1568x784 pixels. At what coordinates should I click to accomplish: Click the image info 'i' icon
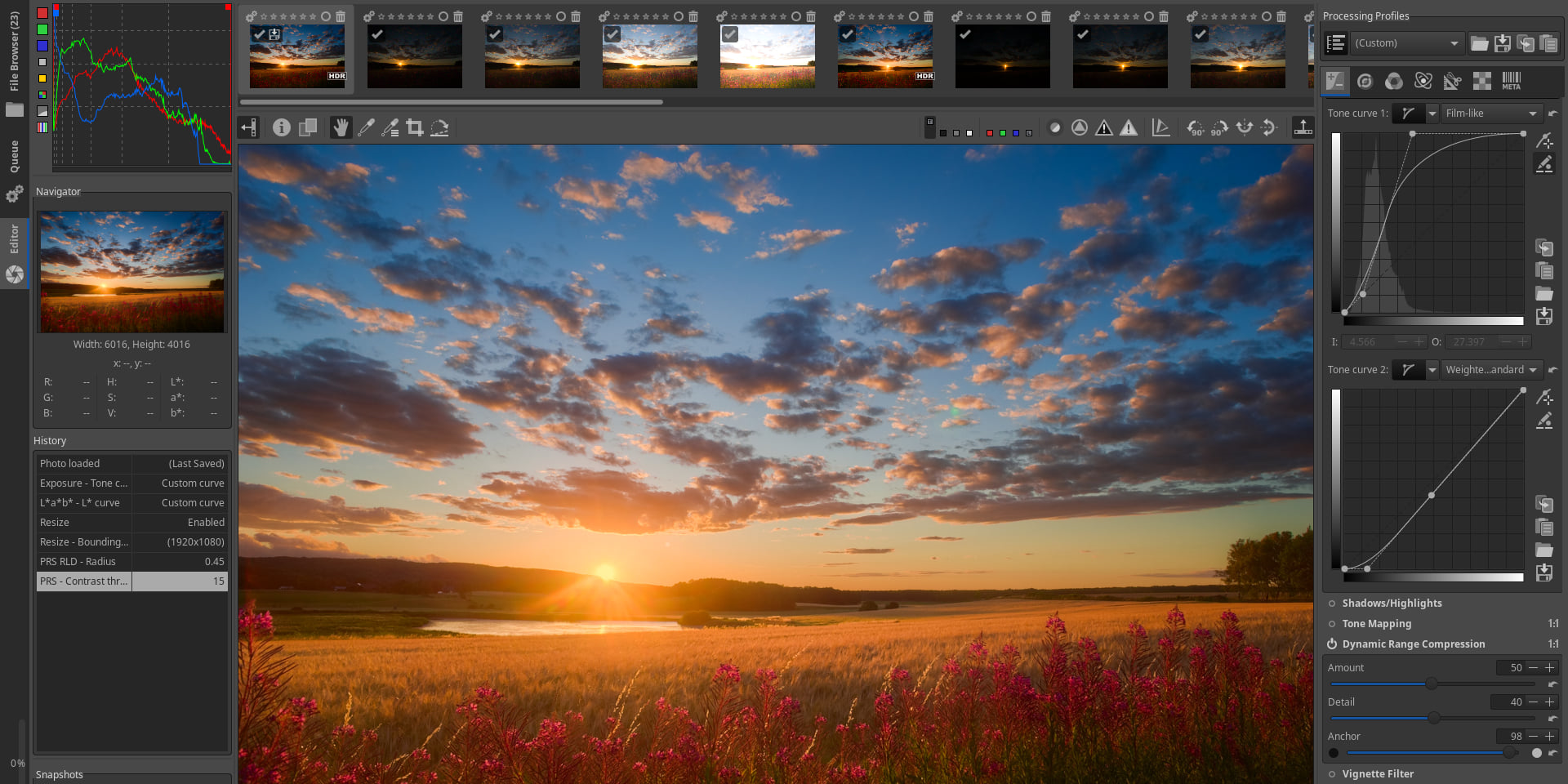pos(281,127)
